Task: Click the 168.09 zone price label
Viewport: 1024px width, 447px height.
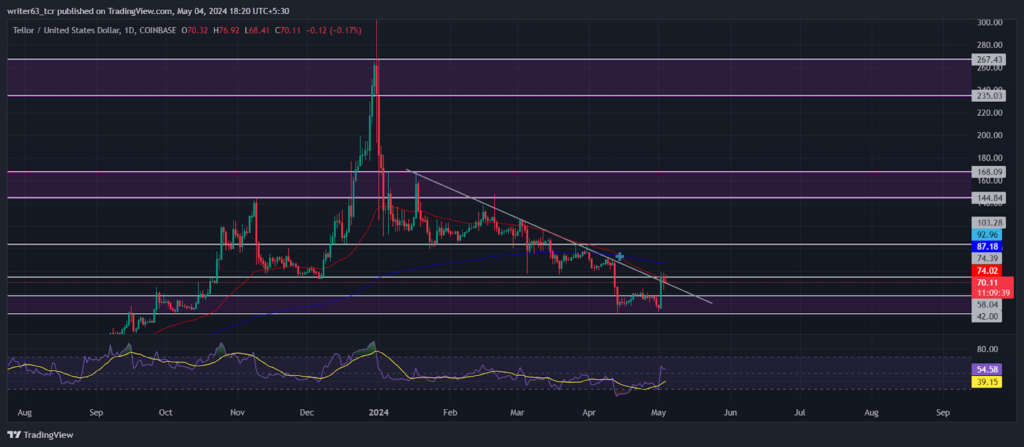Action: (986, 172)
